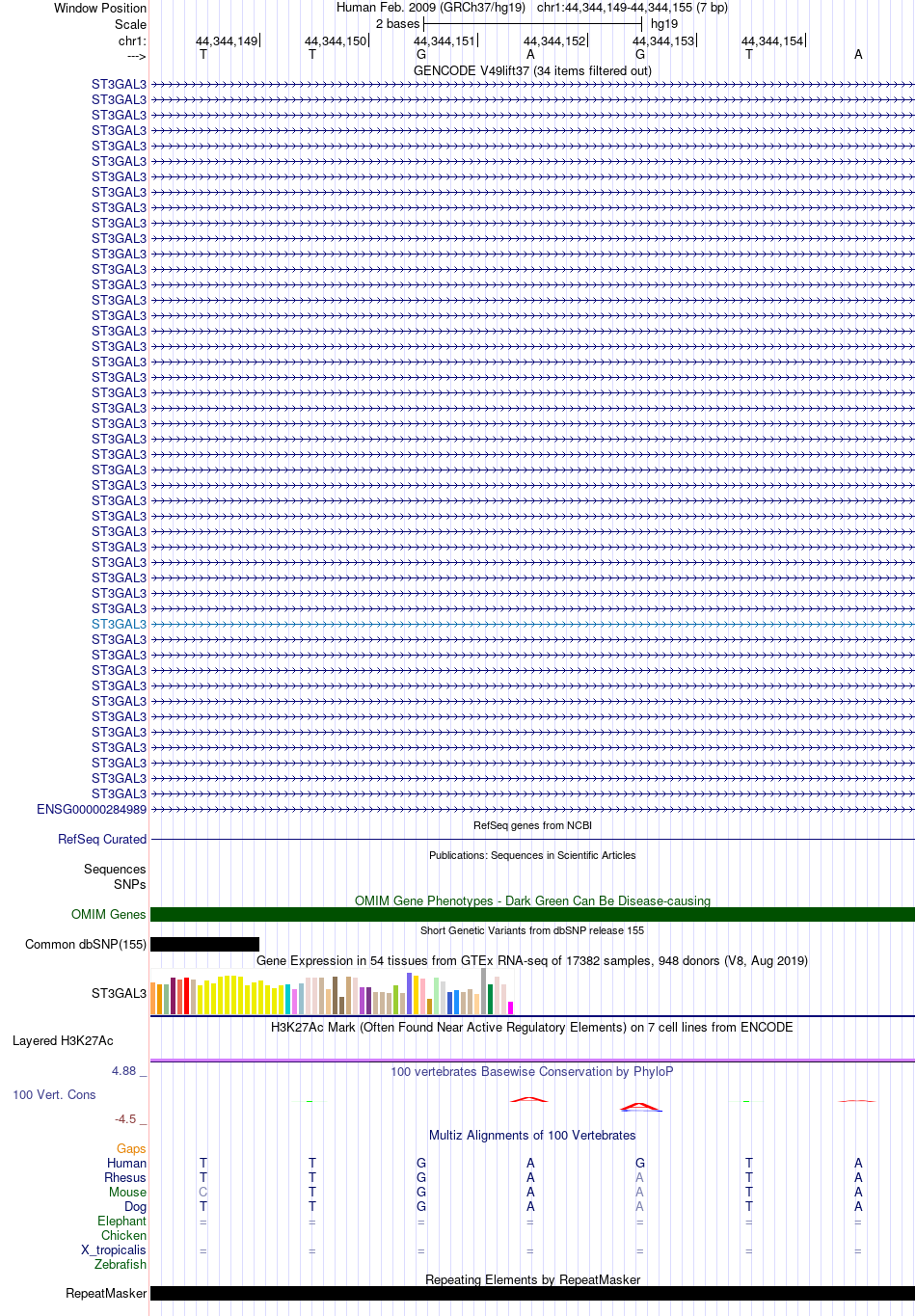Screen dimensions: 916x1316
Task: Select the 44,344,150 ruler position
Action: pos(336,41)
